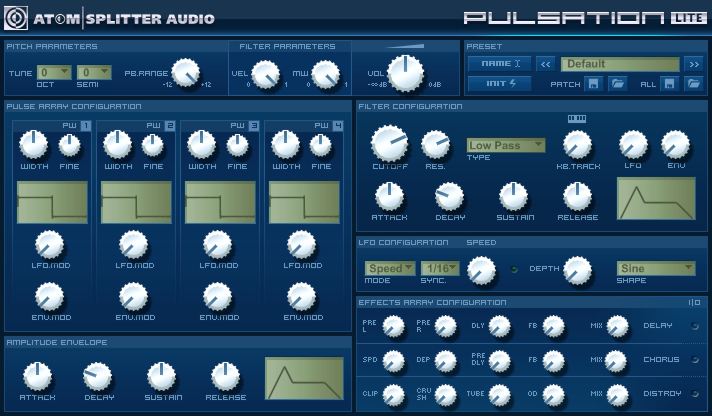Click the filter ATTACK knob

coord(389,196)
